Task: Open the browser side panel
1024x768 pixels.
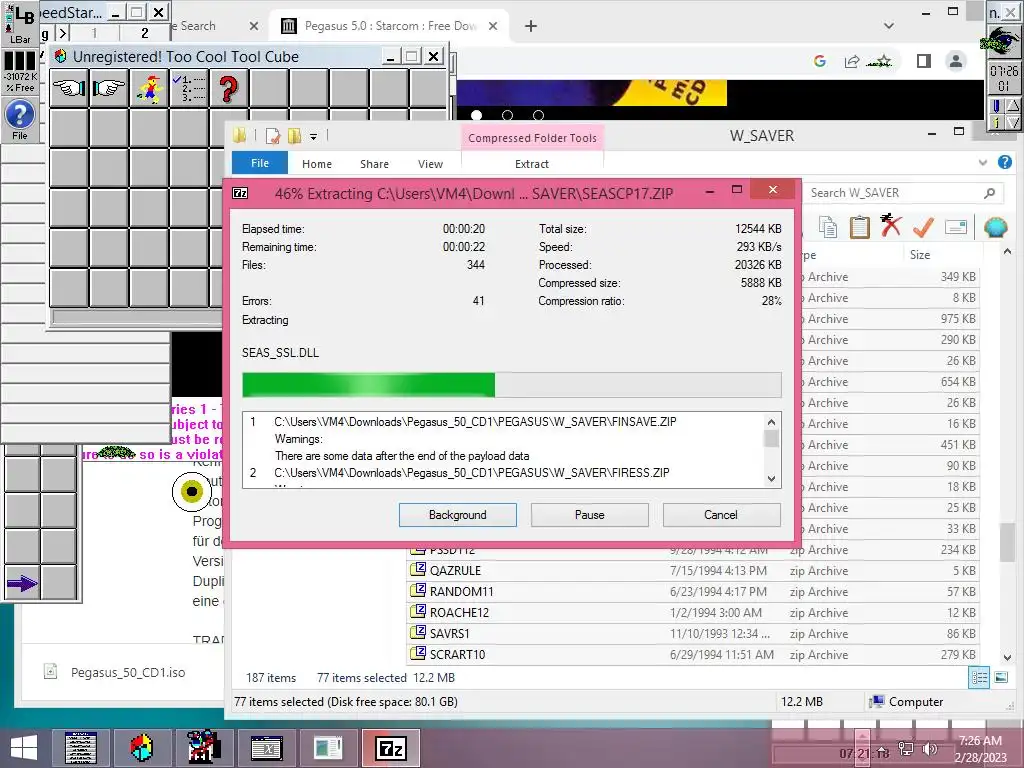Action: pos(923,61)
